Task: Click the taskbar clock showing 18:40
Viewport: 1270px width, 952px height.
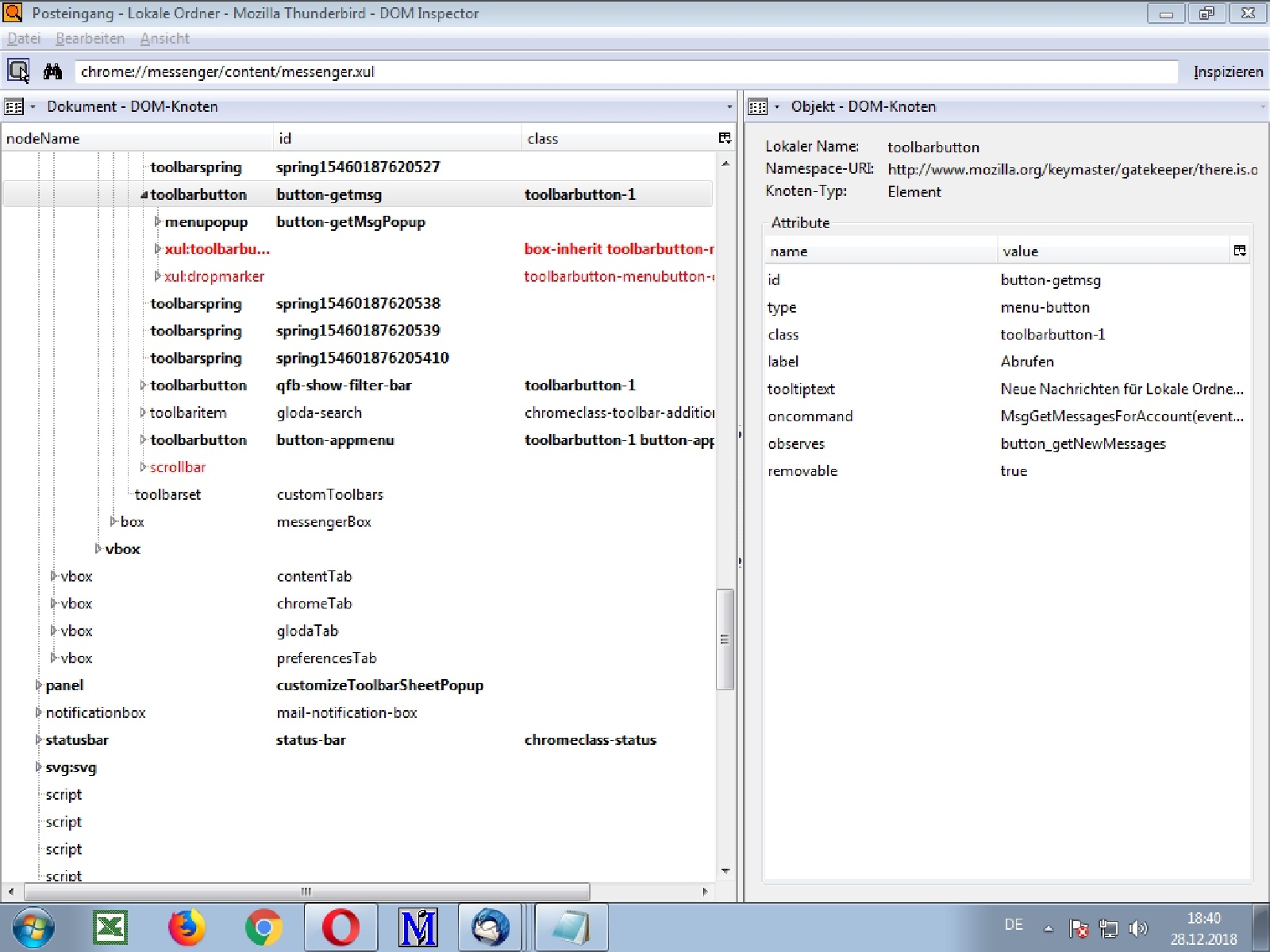Action: pyautogui.click(x=1203, y=928)
